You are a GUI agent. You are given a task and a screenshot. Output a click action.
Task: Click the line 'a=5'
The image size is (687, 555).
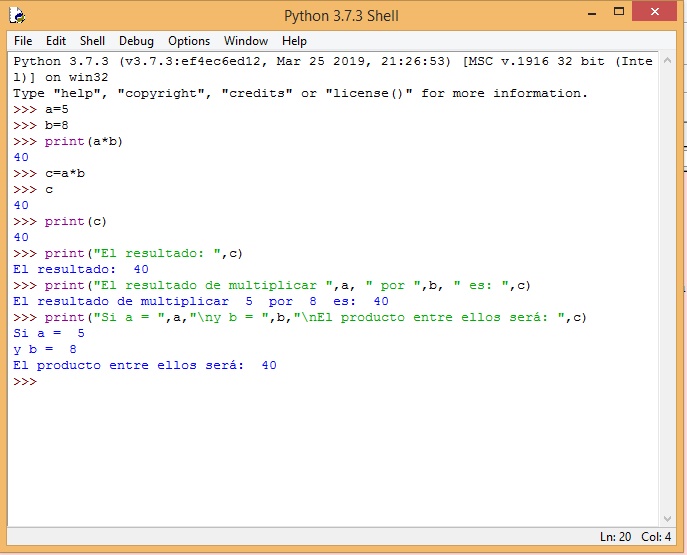point(57,109)
